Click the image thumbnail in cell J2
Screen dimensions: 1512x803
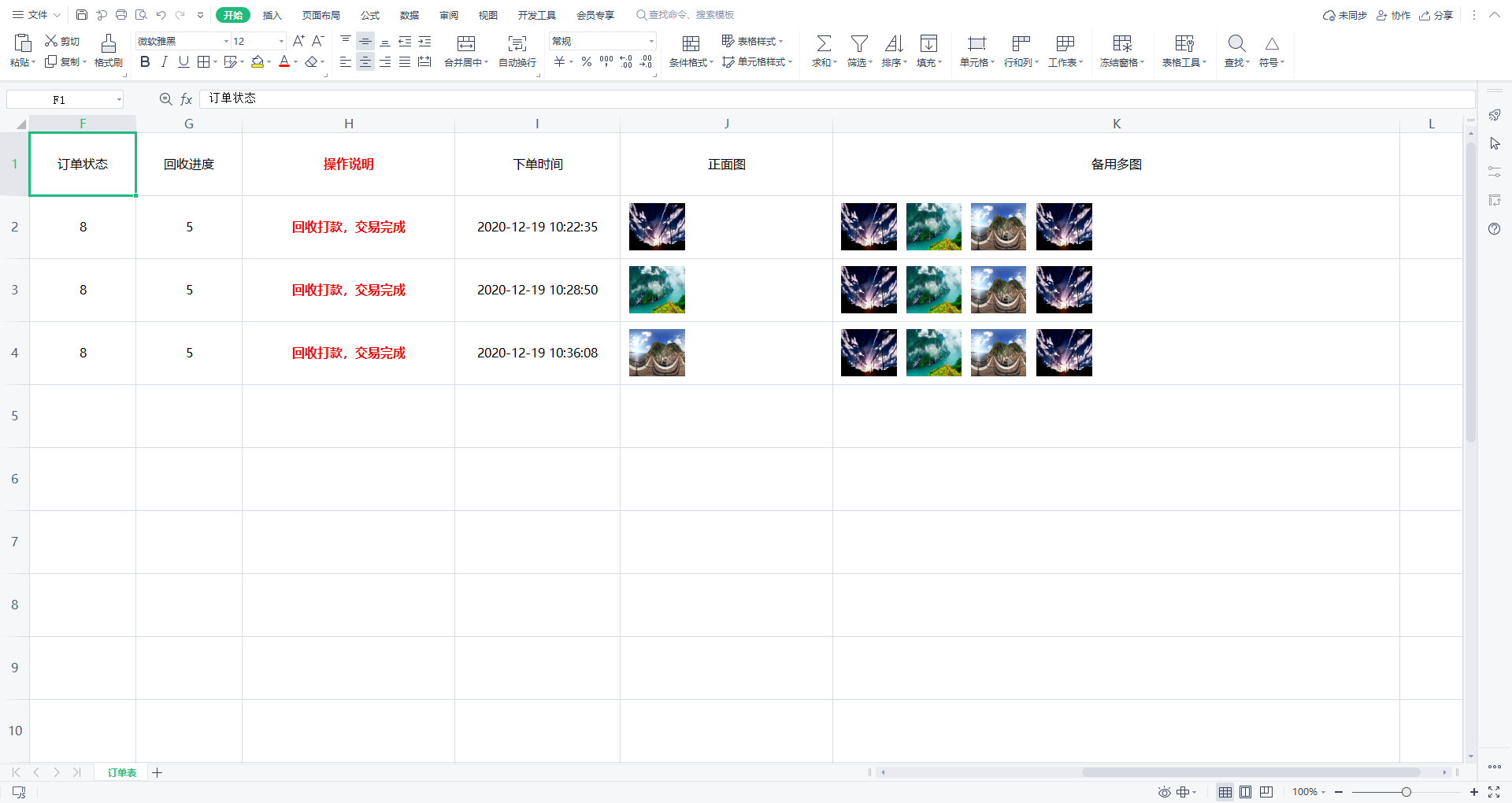(657, 227)
